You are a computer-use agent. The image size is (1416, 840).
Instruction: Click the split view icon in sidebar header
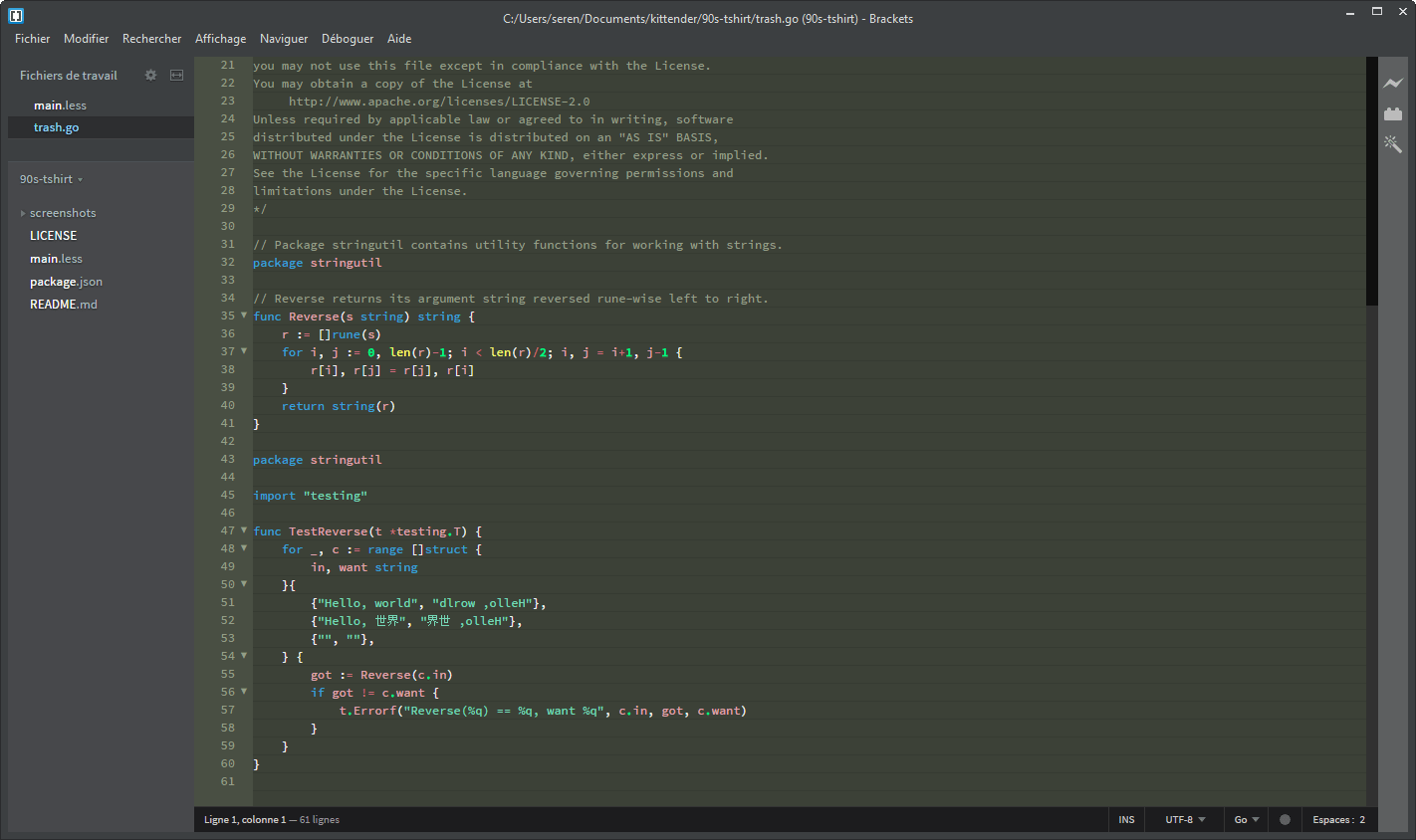point(176,75)
